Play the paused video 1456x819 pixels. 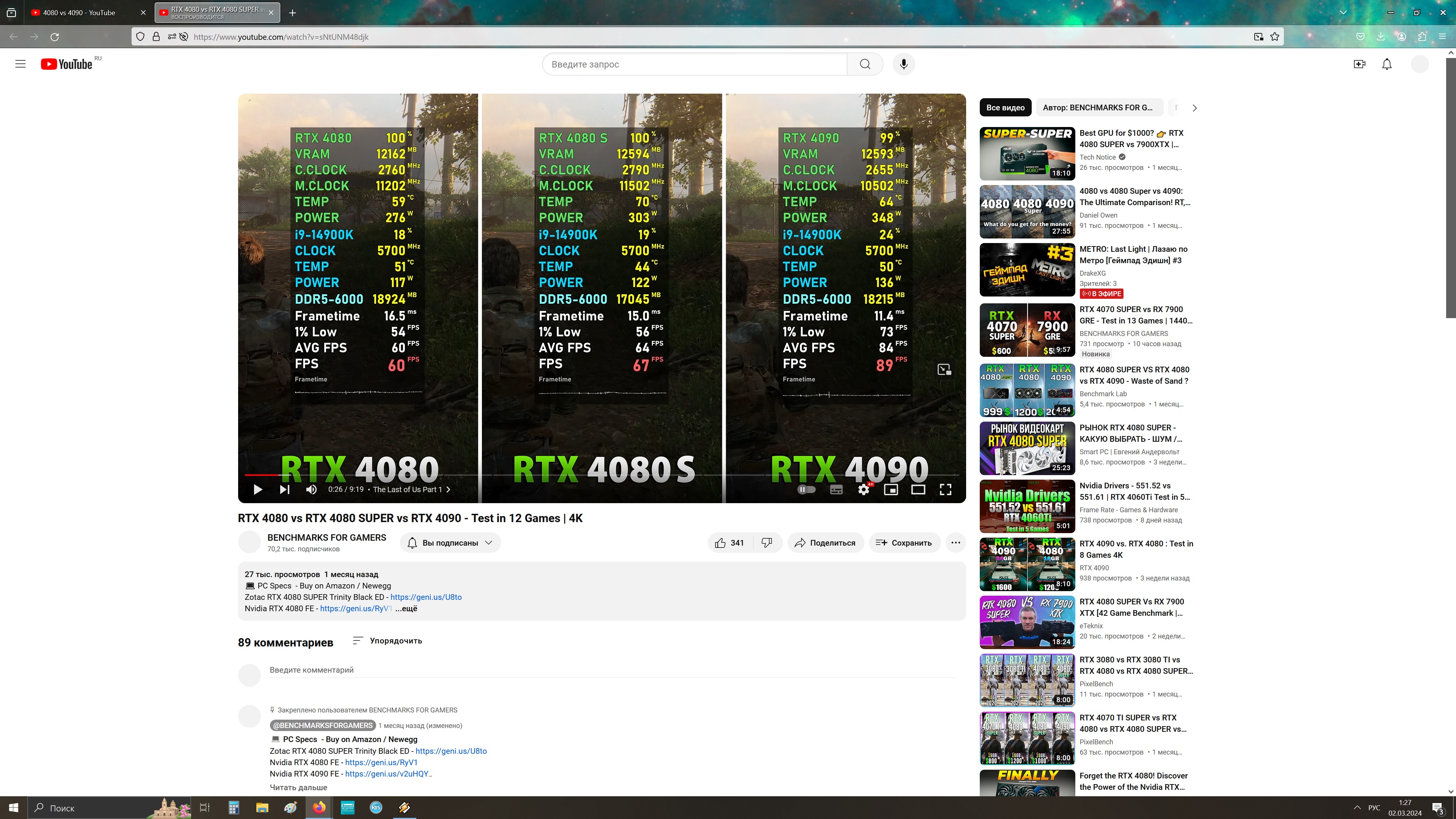258,490
